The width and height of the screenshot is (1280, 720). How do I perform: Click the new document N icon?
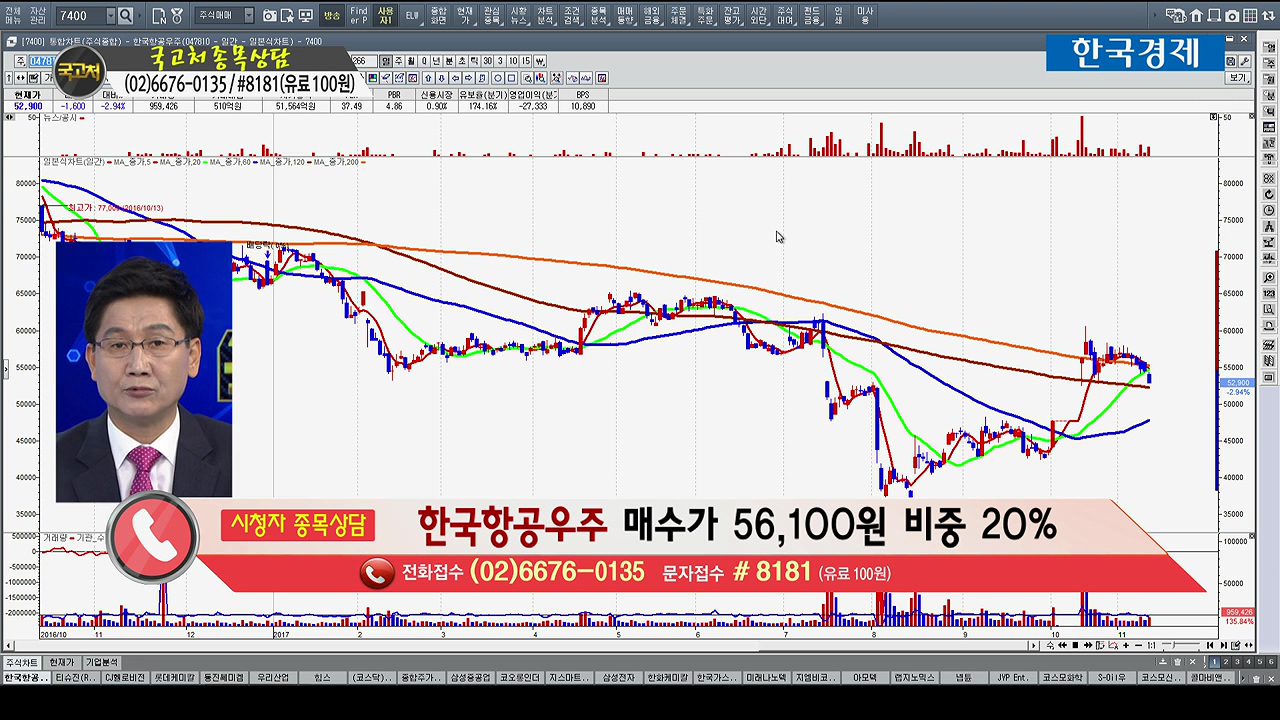(x=159, y=16)
